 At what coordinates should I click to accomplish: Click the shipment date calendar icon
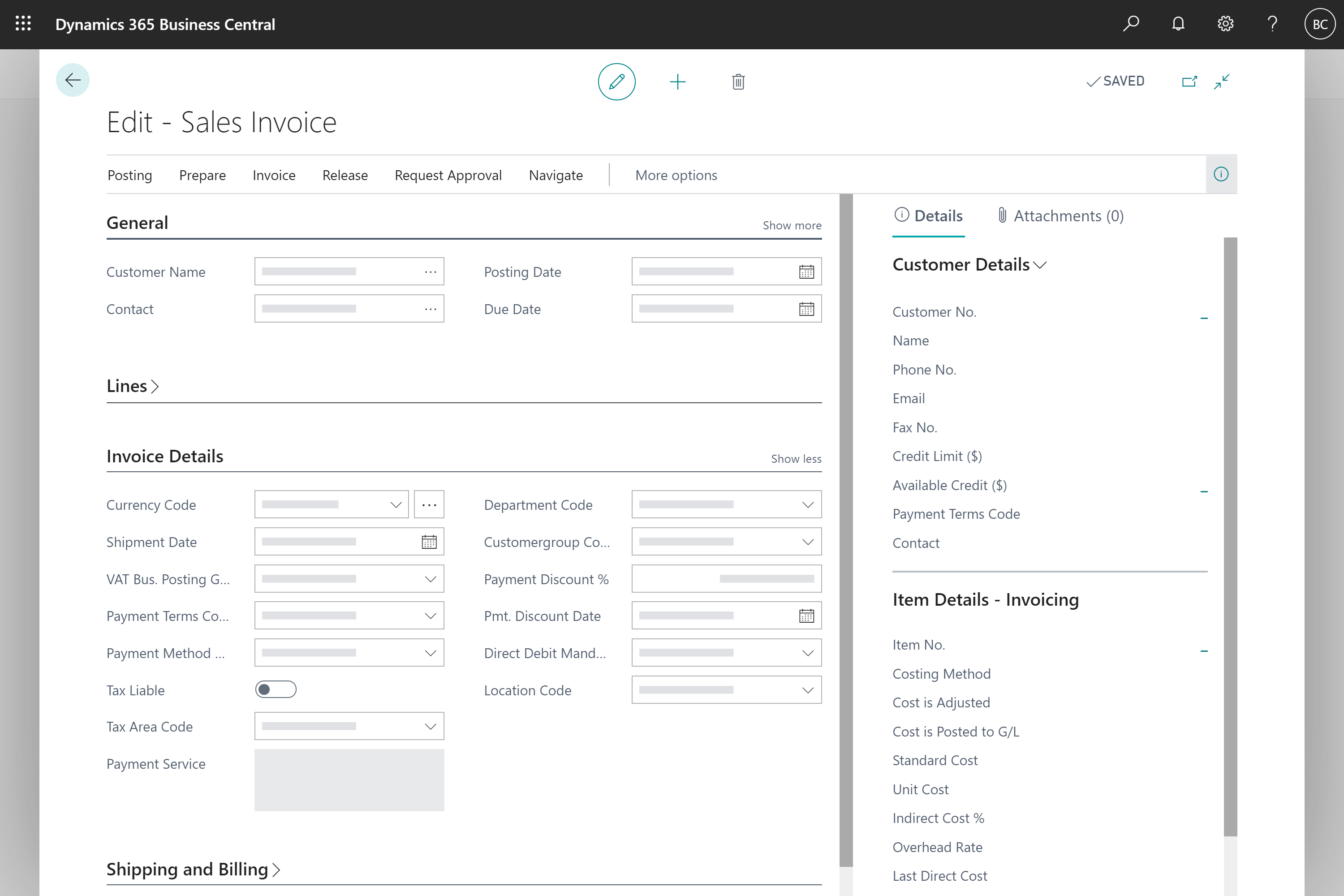(x=429, y=541)
